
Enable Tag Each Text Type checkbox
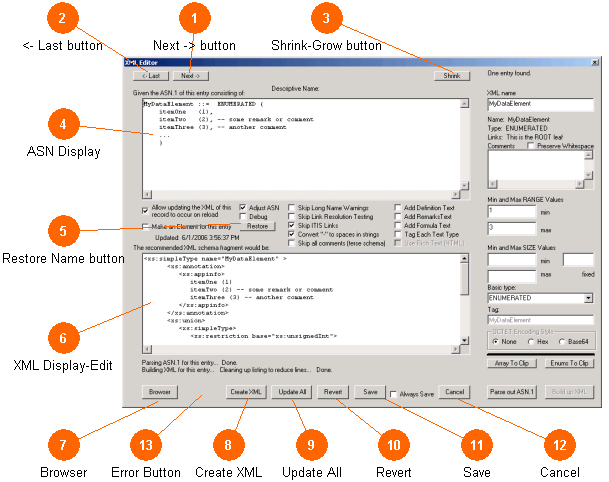pyautogui.click(x=398, y=234)
